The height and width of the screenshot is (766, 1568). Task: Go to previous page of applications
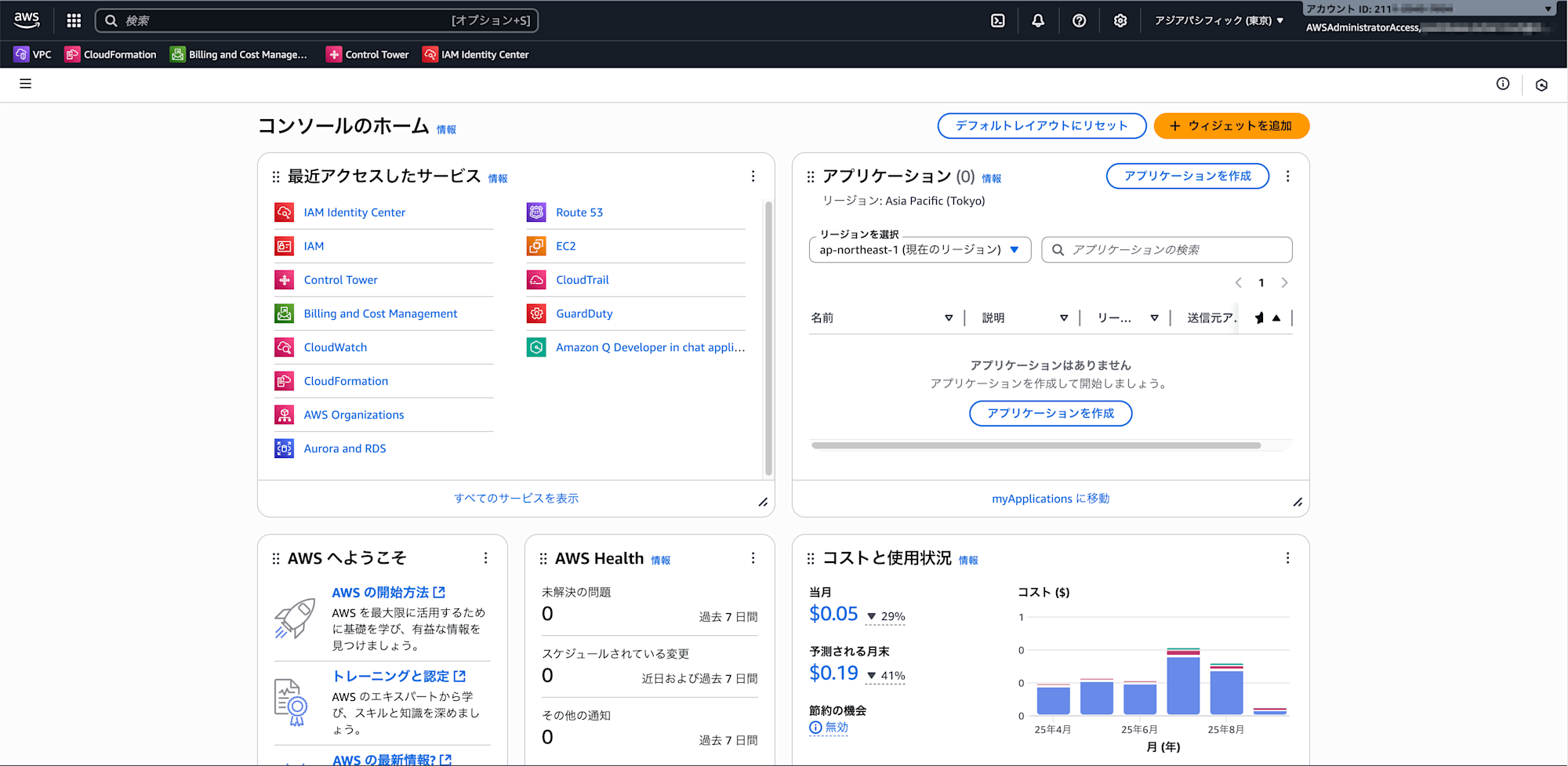(x=1238, y=283)
